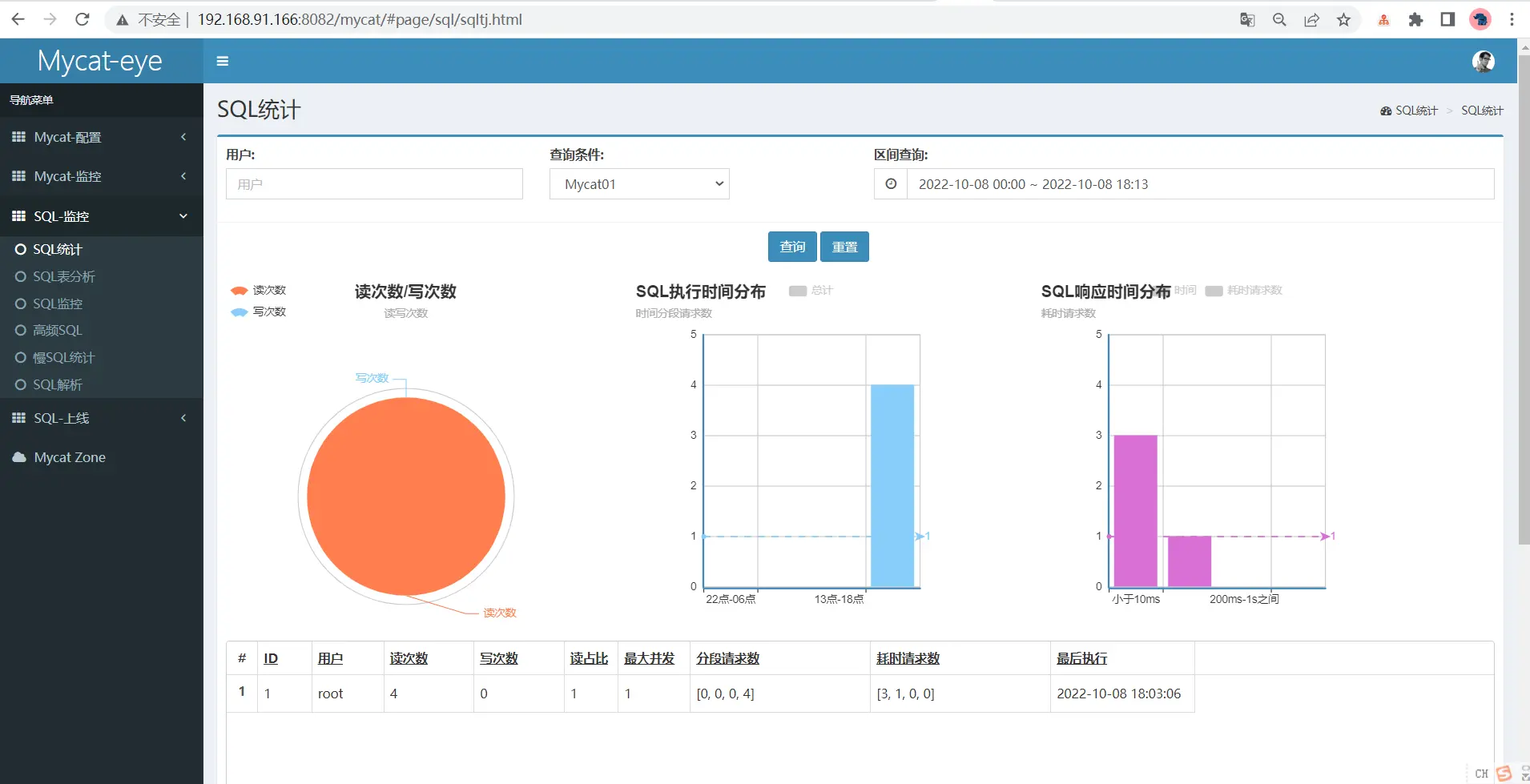
Task: Click the root user table cell
Action: pos(347,694)
